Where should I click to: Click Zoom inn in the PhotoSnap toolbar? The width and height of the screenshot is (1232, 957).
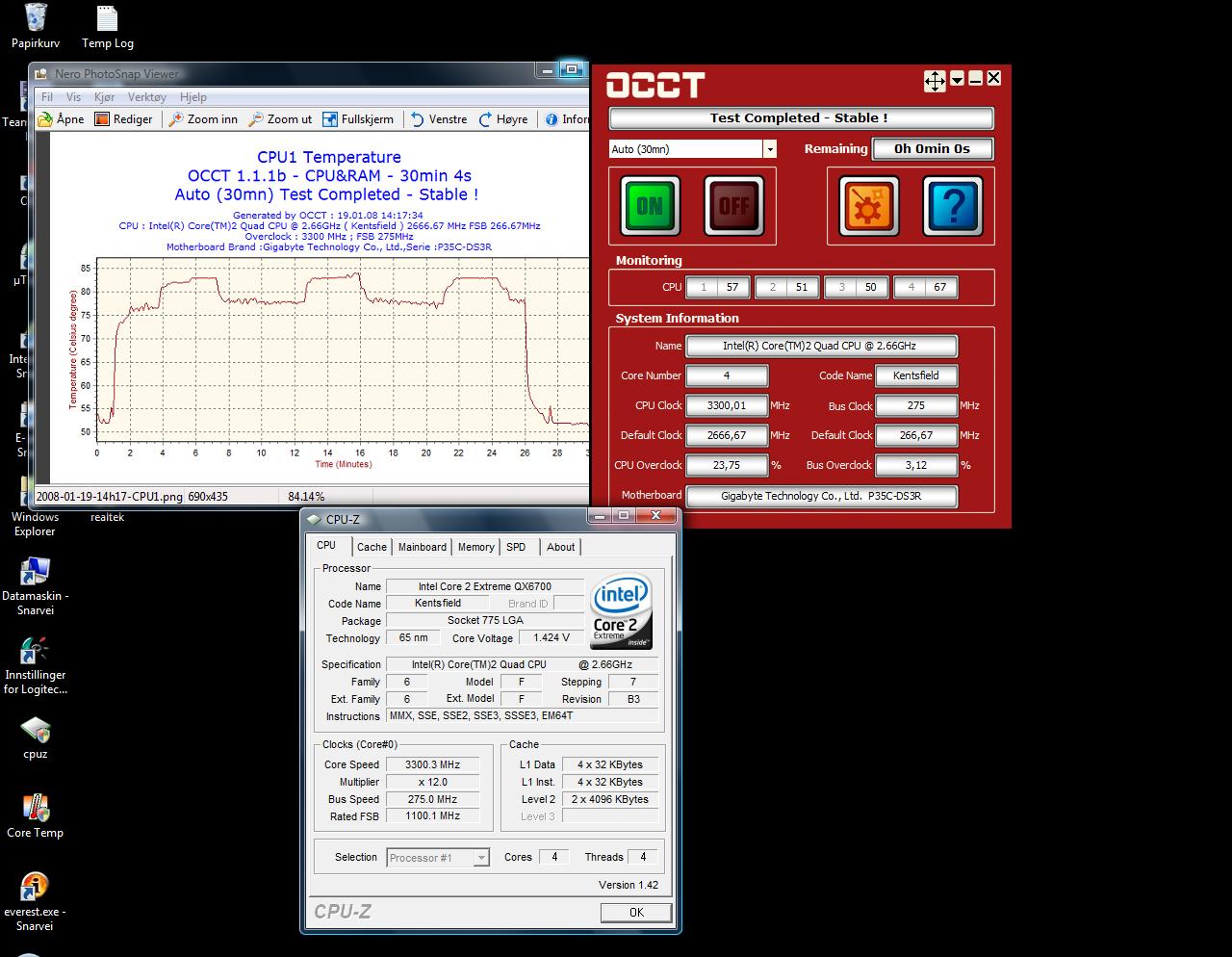tap(203, 119)
